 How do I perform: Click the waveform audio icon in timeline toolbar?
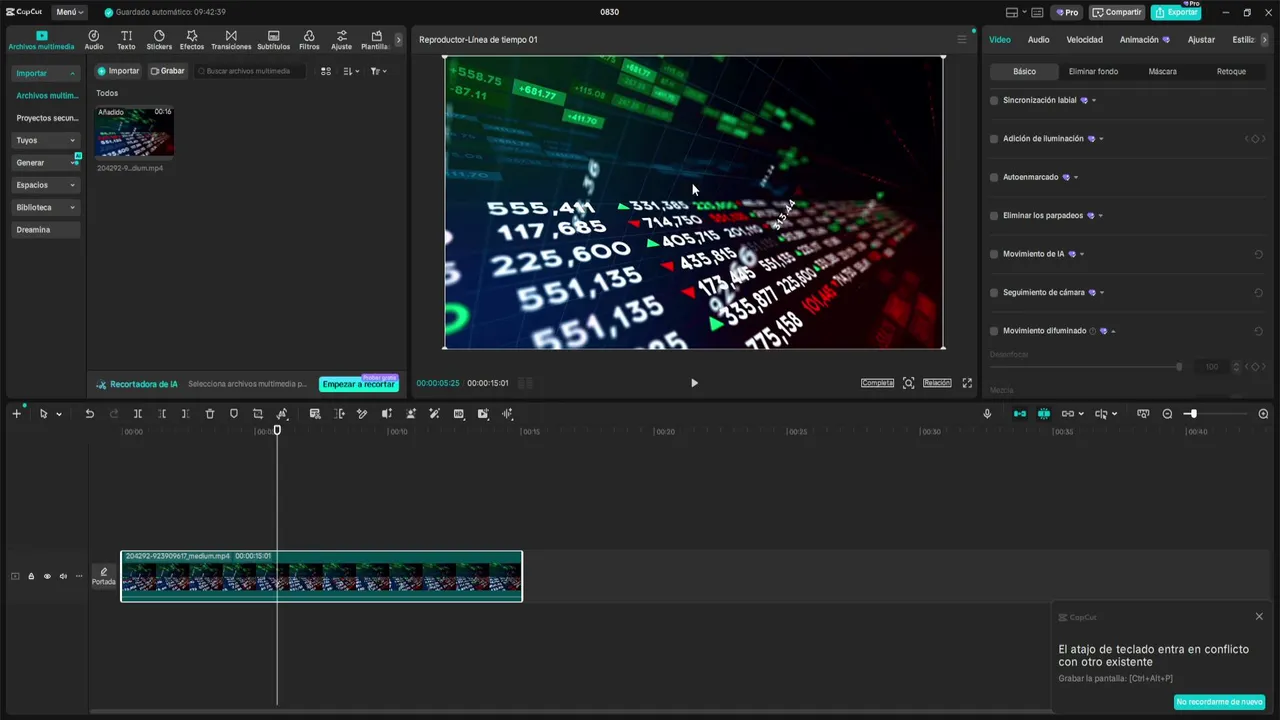click(x=507, y=414)
